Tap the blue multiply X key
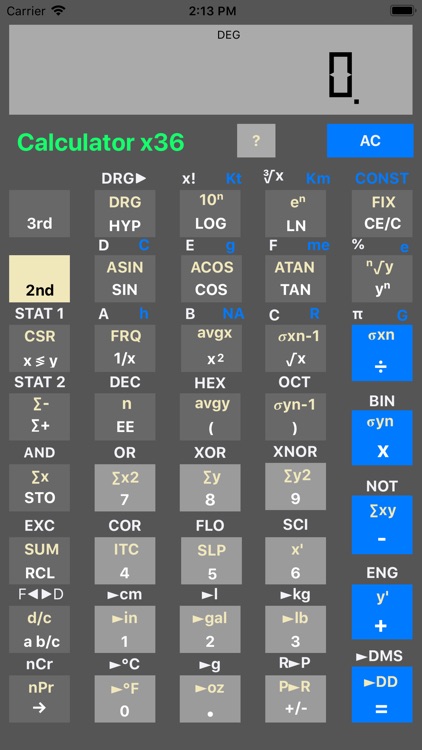The height and width of the screenshot is (750, 422). coord(382,437)
